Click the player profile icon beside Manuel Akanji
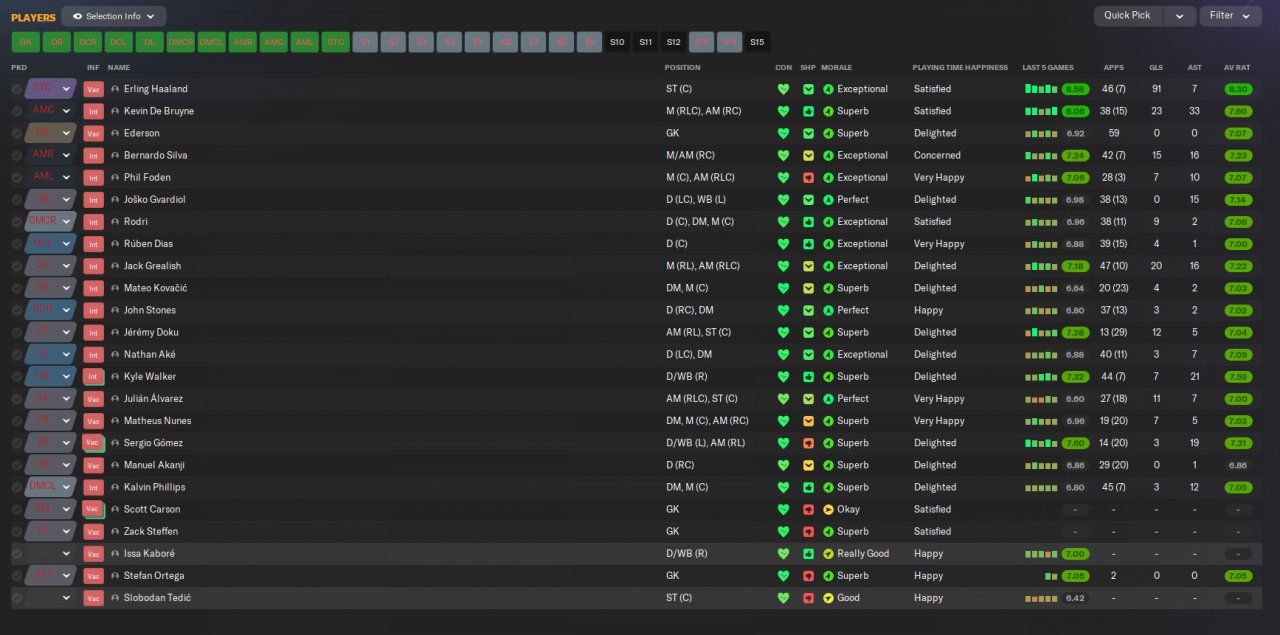This screenshot has width=1280, height=635. [x=115, y=465]
